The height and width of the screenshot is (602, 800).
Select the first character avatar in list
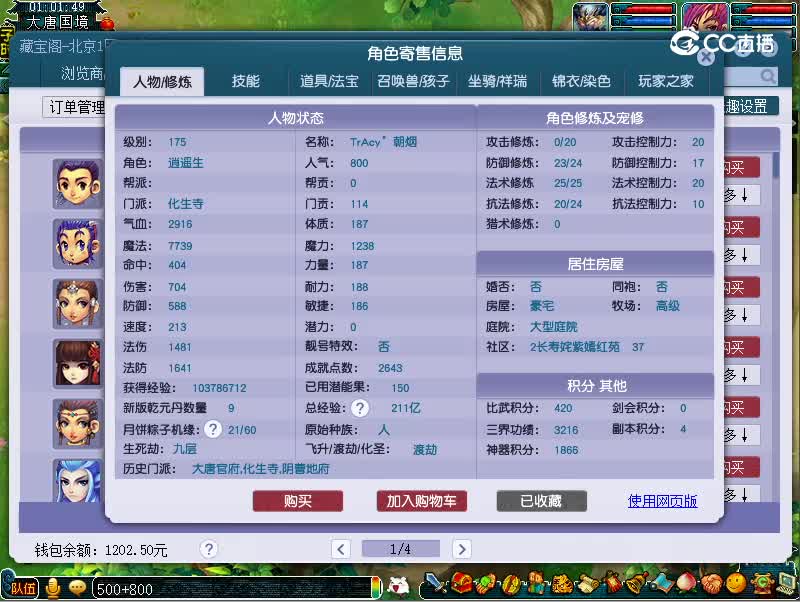coord(78,184)
